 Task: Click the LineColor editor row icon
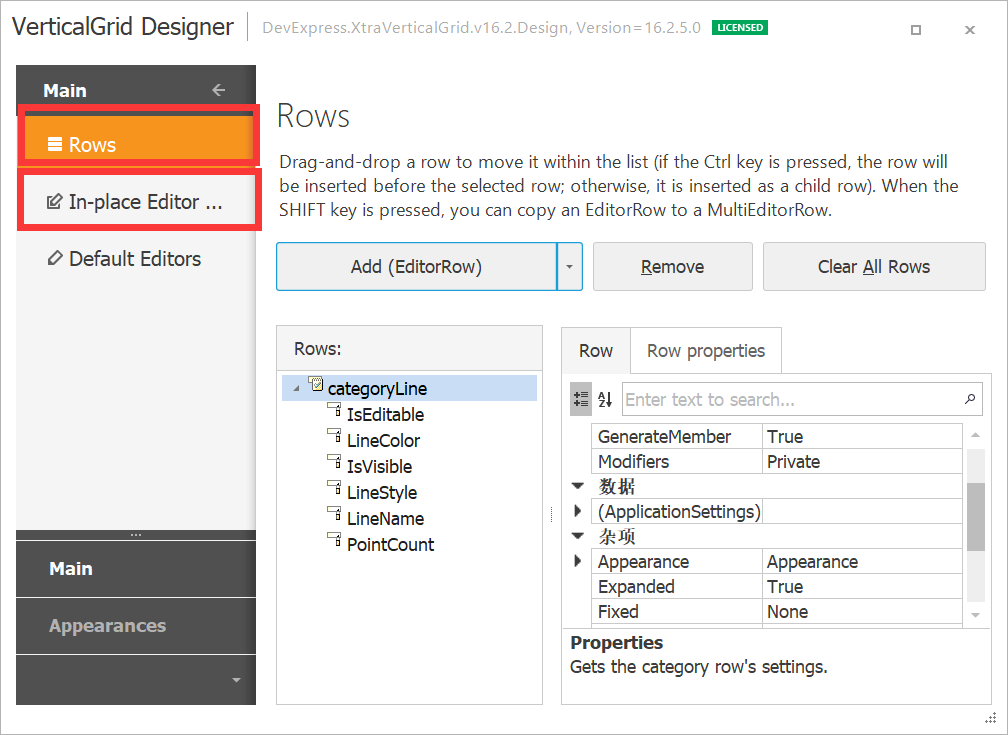pos(334,436)
